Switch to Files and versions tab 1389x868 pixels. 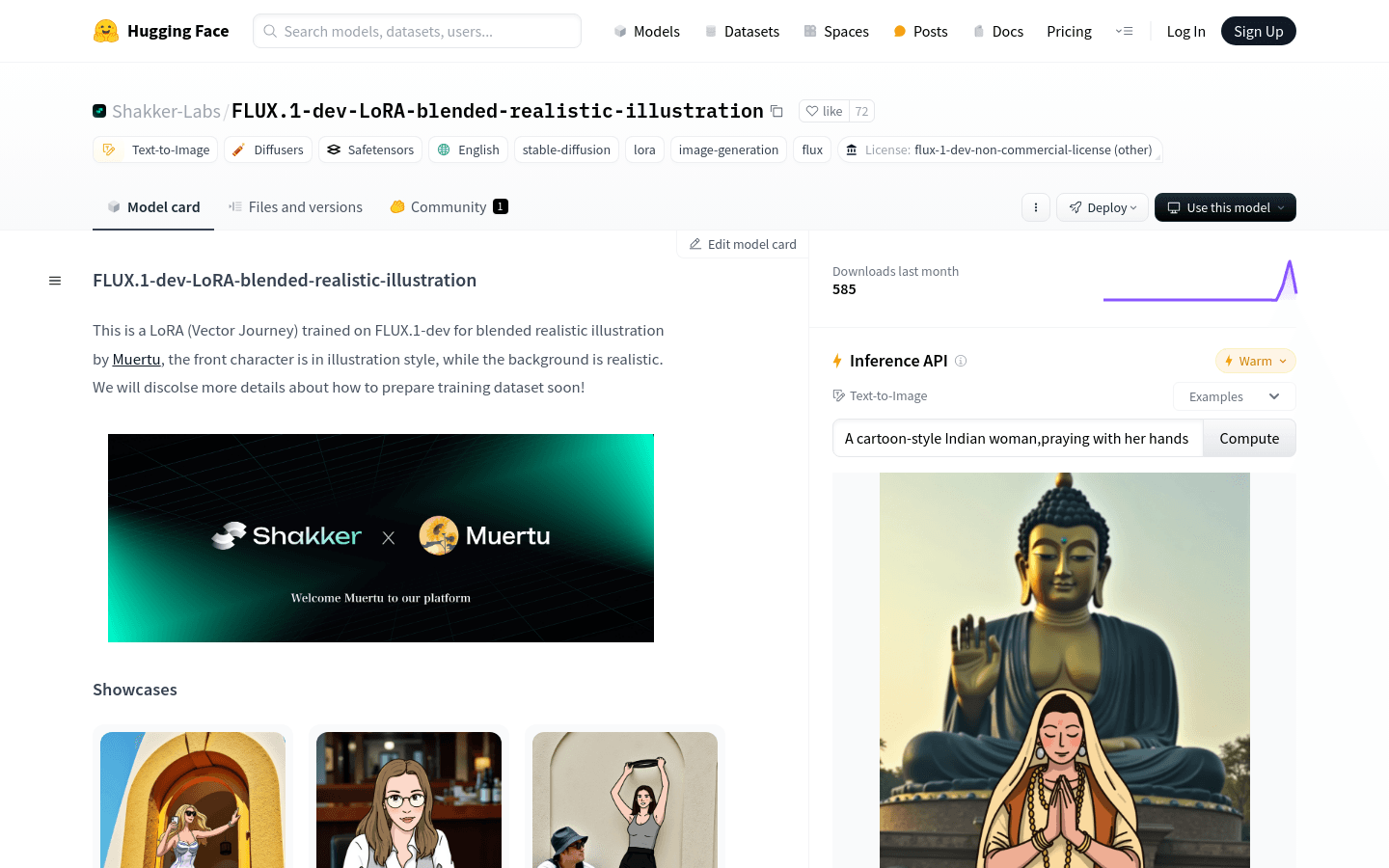coord(295,207)
